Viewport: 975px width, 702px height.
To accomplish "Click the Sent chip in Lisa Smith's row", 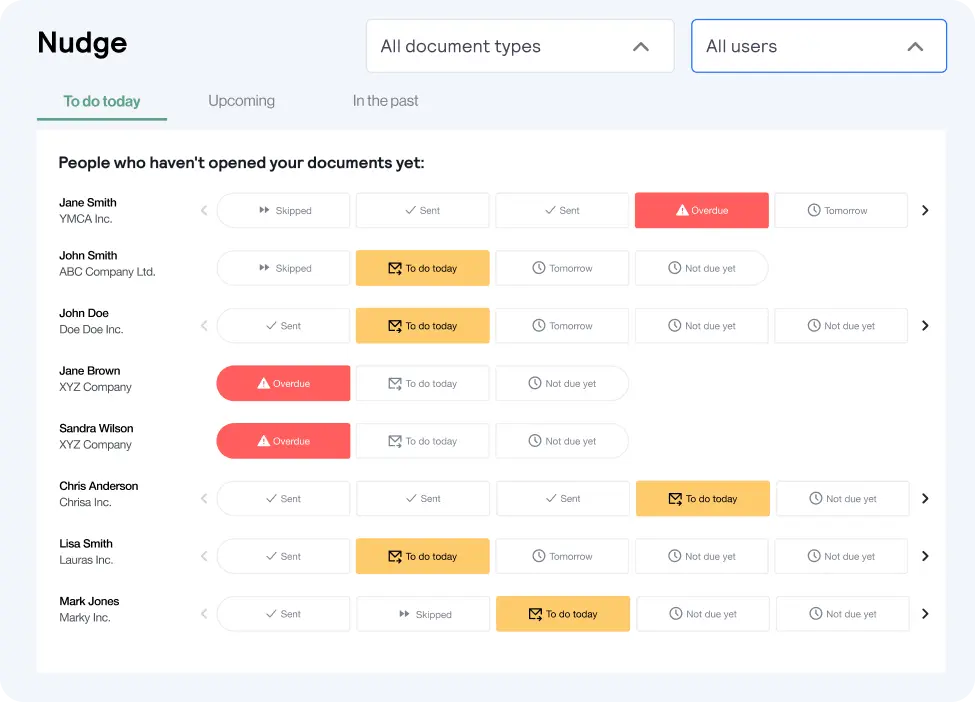I will pyautogui.click(x=283, y=556).
